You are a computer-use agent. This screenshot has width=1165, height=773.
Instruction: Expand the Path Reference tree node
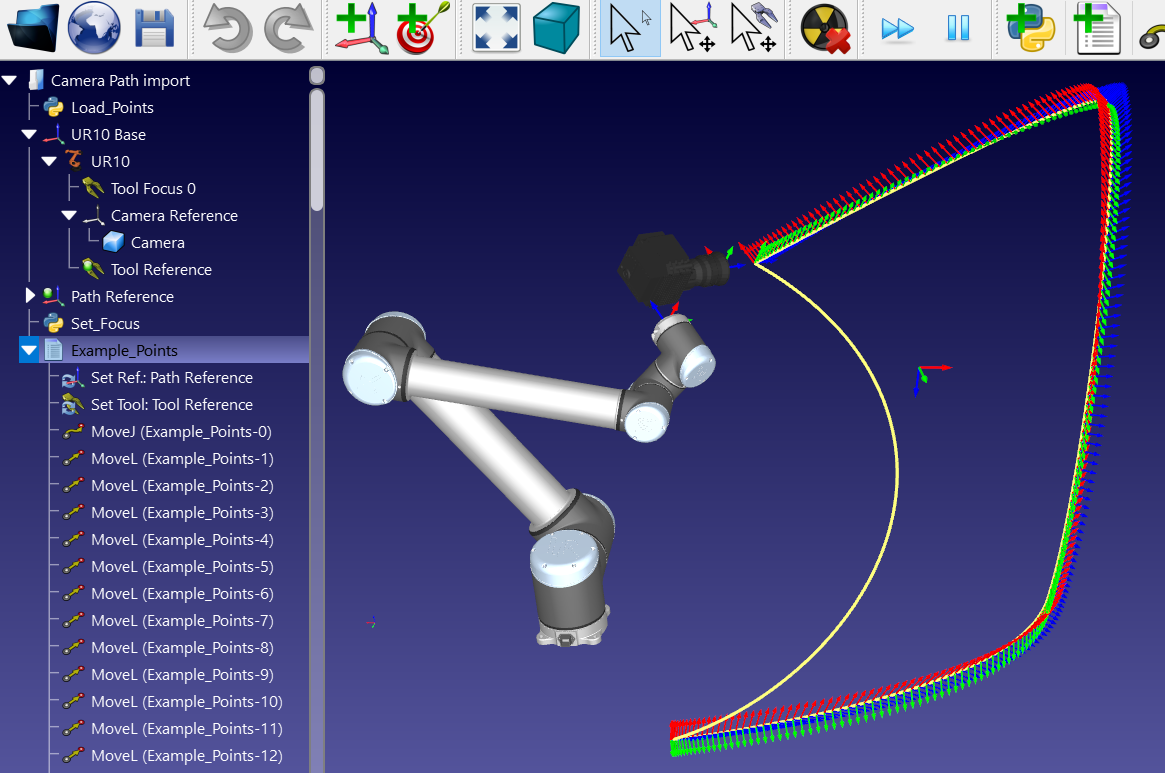coord(29,296)
